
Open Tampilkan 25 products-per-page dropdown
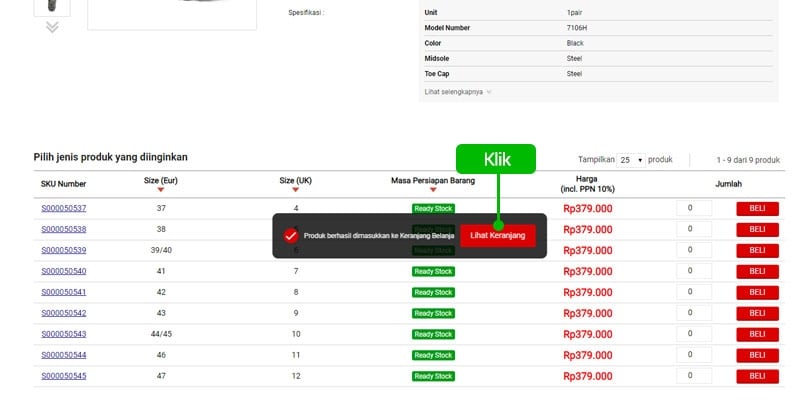tap(631, 160)
